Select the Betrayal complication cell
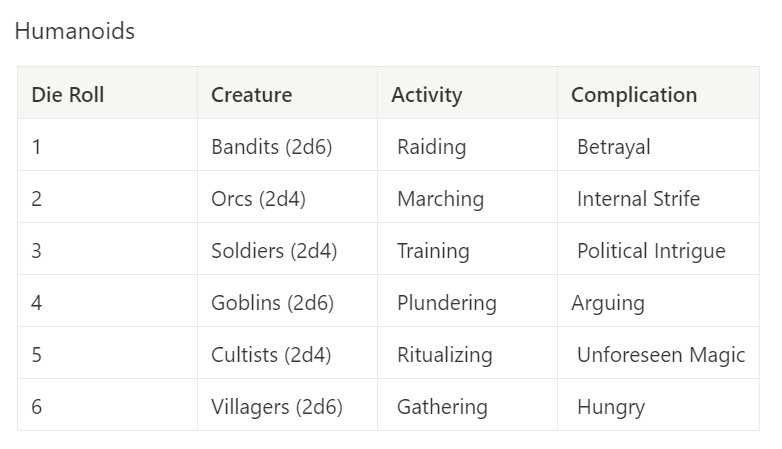The image size is (782, 449). [x=614, y=147]
